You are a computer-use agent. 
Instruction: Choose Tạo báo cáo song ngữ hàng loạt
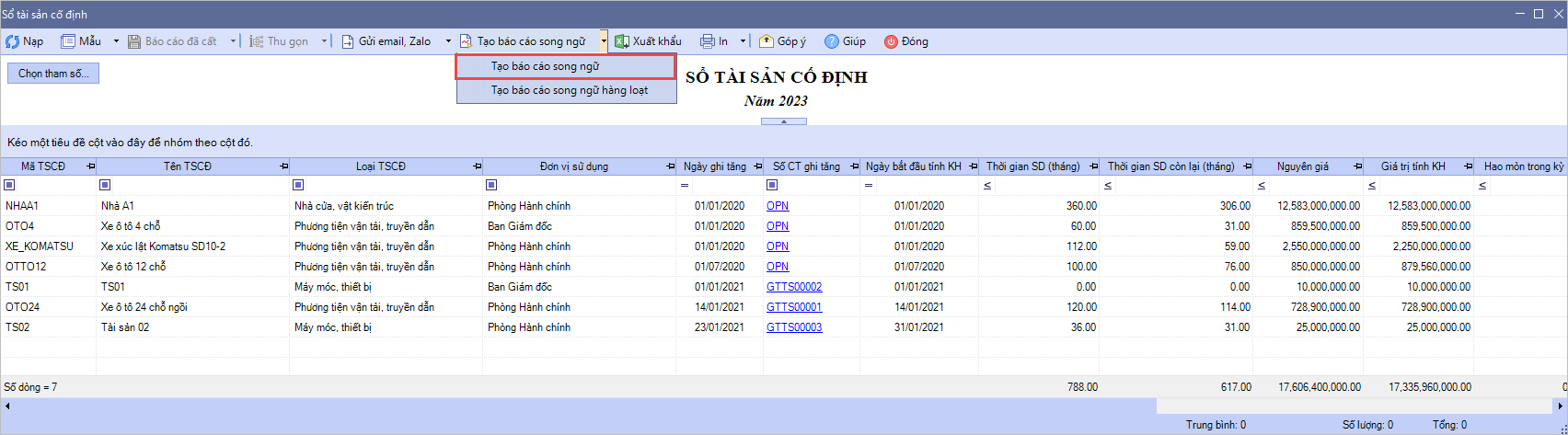(569, 90)
